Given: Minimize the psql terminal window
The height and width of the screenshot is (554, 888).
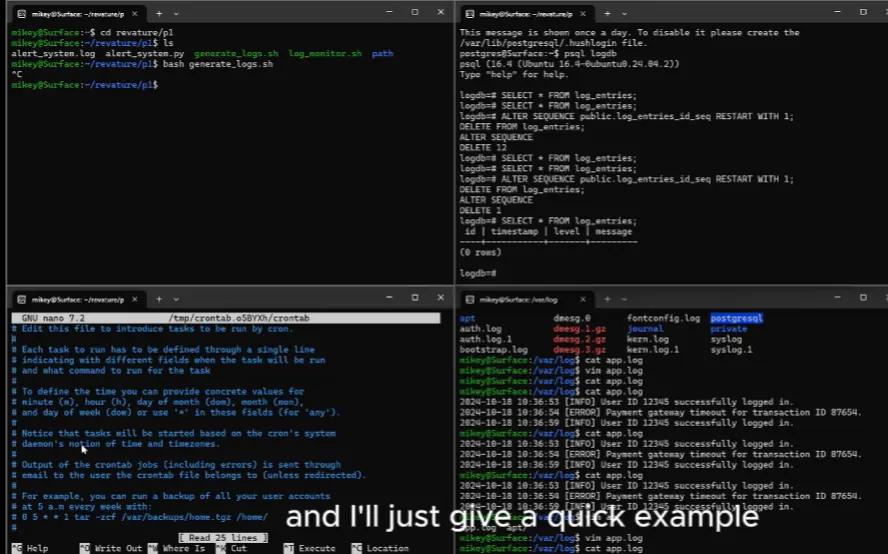Looking at the screenshot, I should 838,12.
